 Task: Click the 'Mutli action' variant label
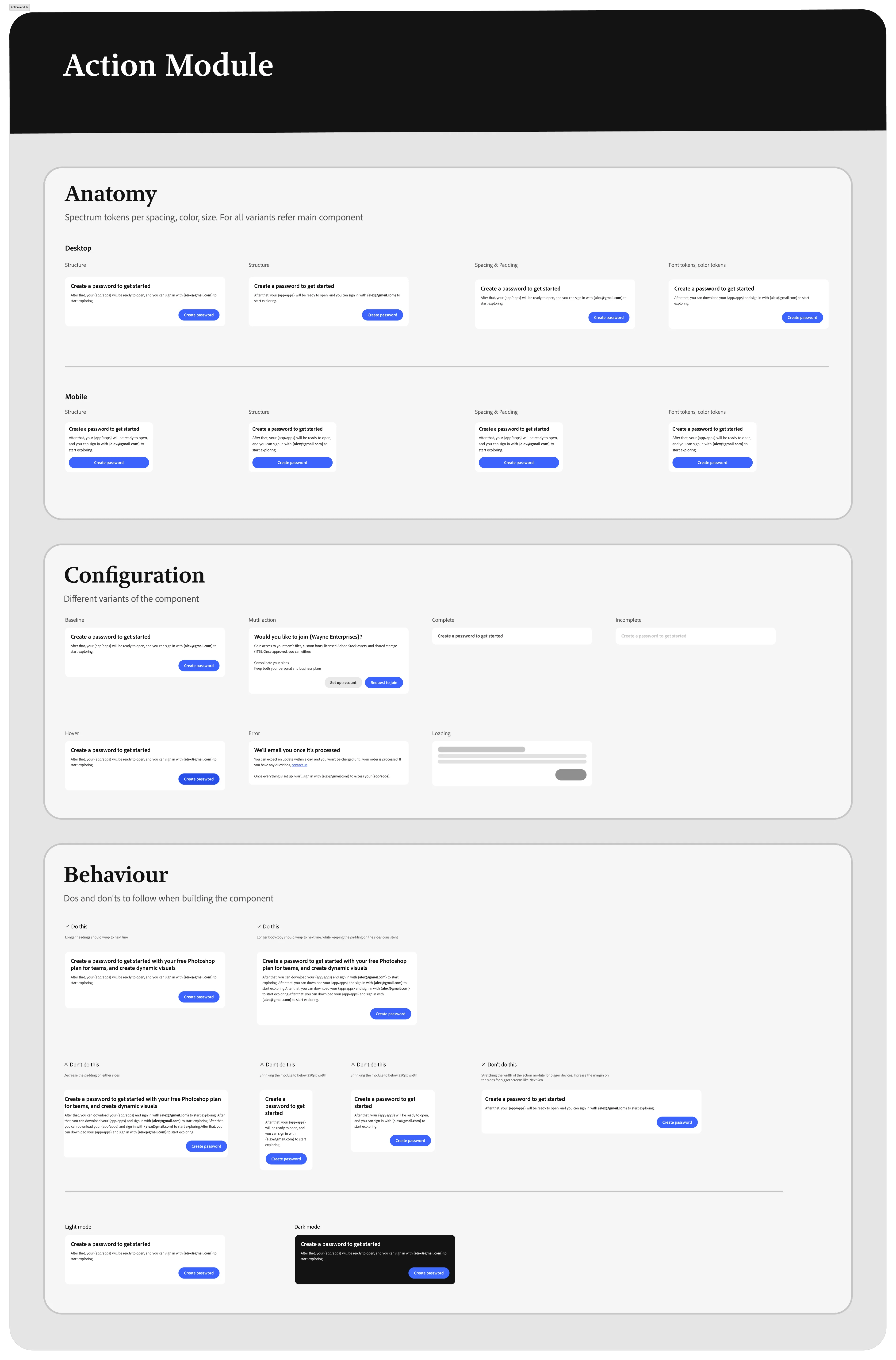pyautogui.click(x=262, y=620)
